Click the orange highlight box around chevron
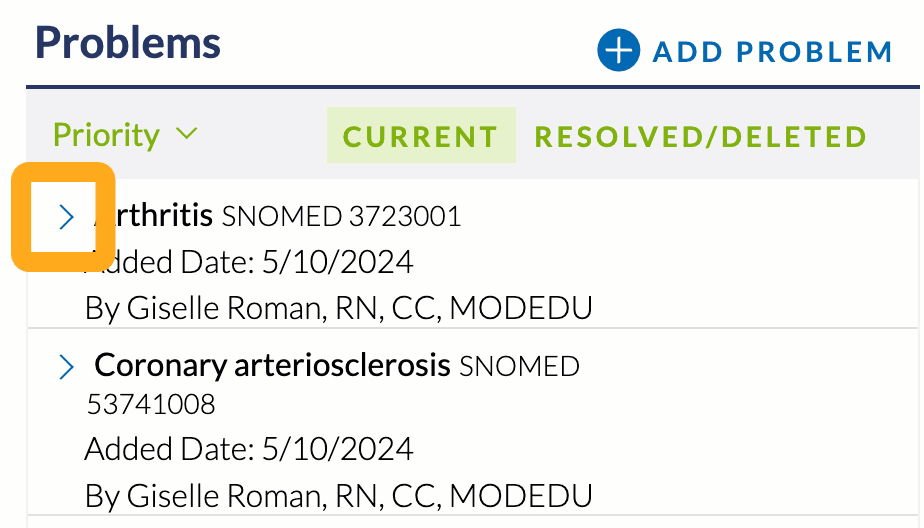924x528 pixels. click(63, 217)
